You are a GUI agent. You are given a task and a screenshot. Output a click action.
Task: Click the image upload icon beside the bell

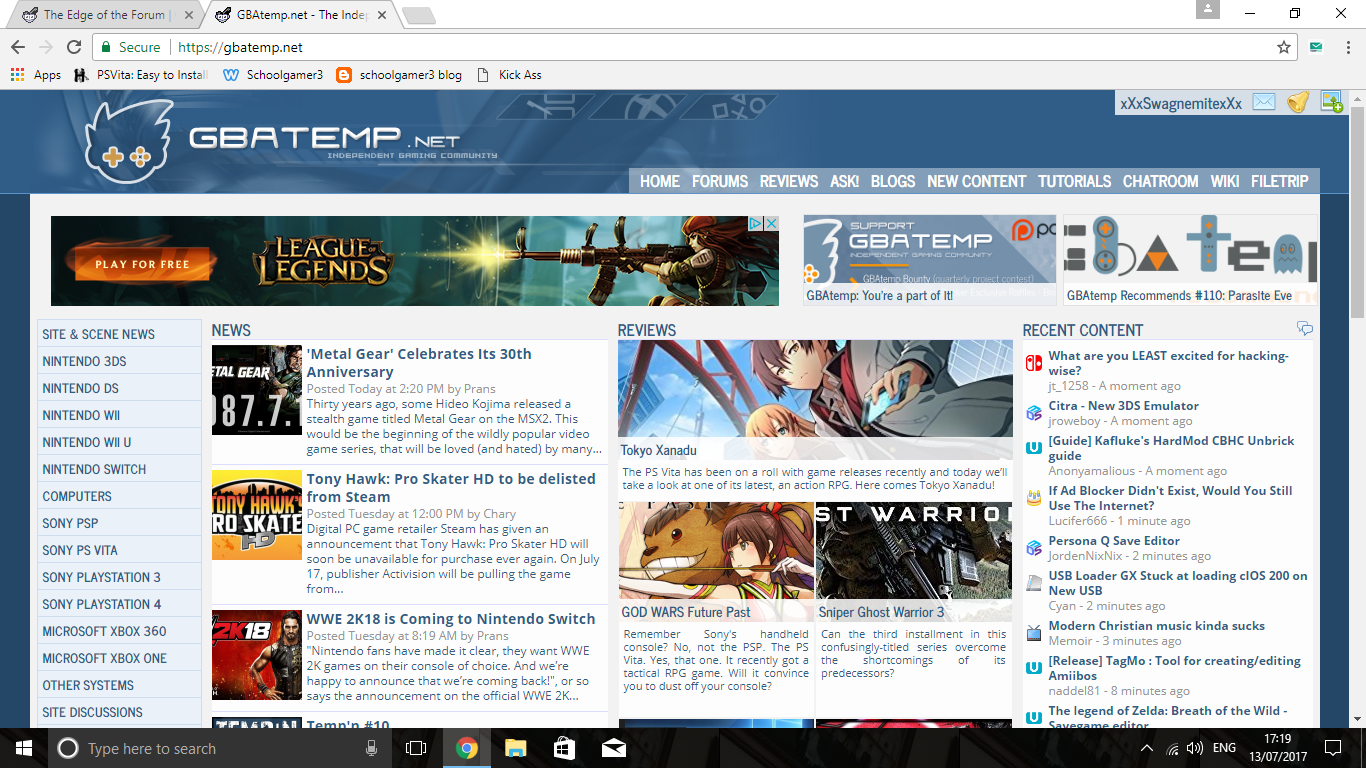tap(1331, 102)
